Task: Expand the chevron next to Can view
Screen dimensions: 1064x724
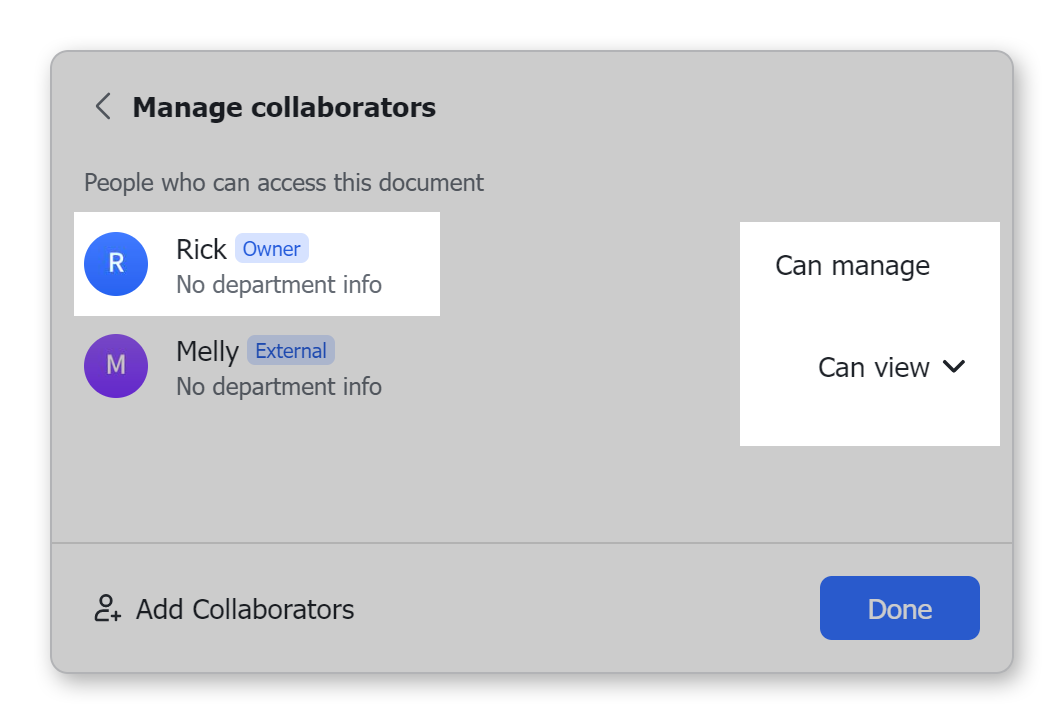Action: 954,367
